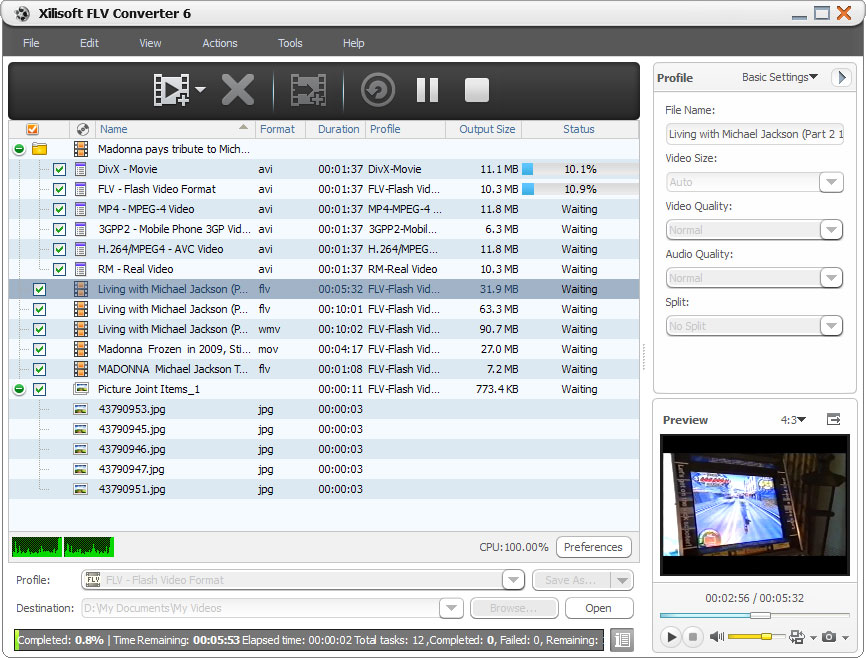
Task: Click the preview display mode icon
Action: [796, 637]
